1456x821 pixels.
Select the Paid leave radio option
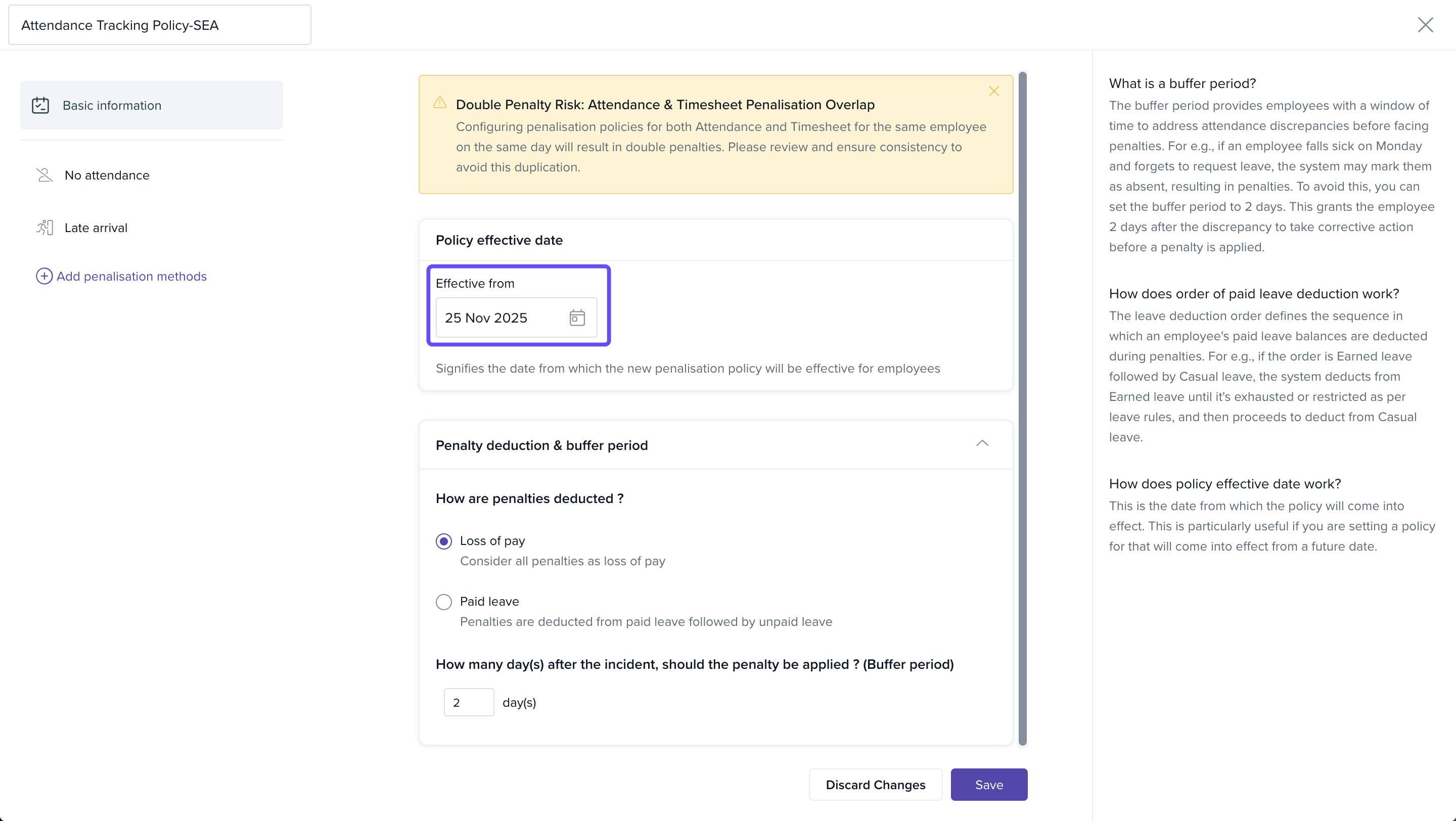pyautogui.click(x=444, y=602)
